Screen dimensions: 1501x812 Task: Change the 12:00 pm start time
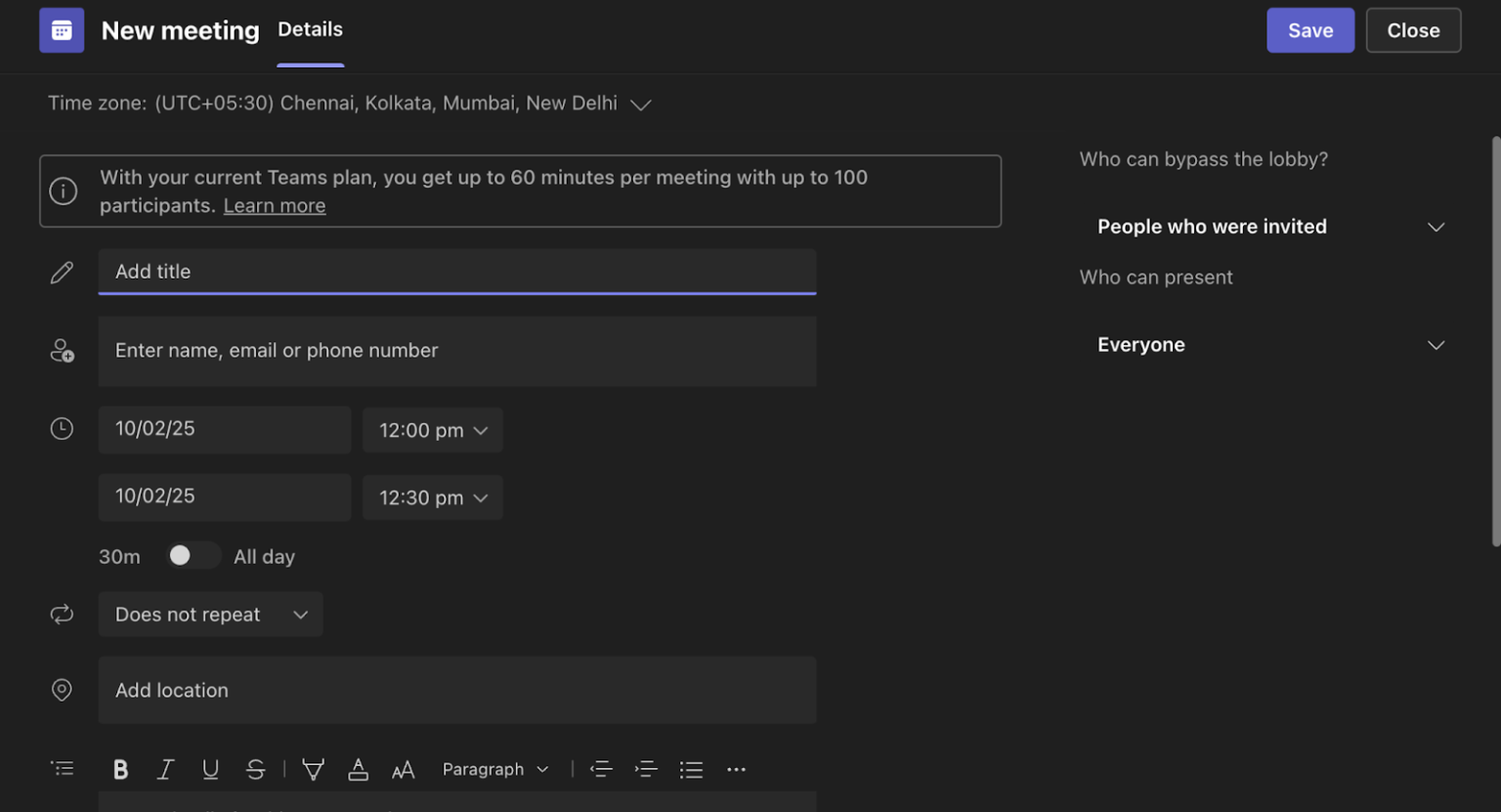[x=432, y=430]
